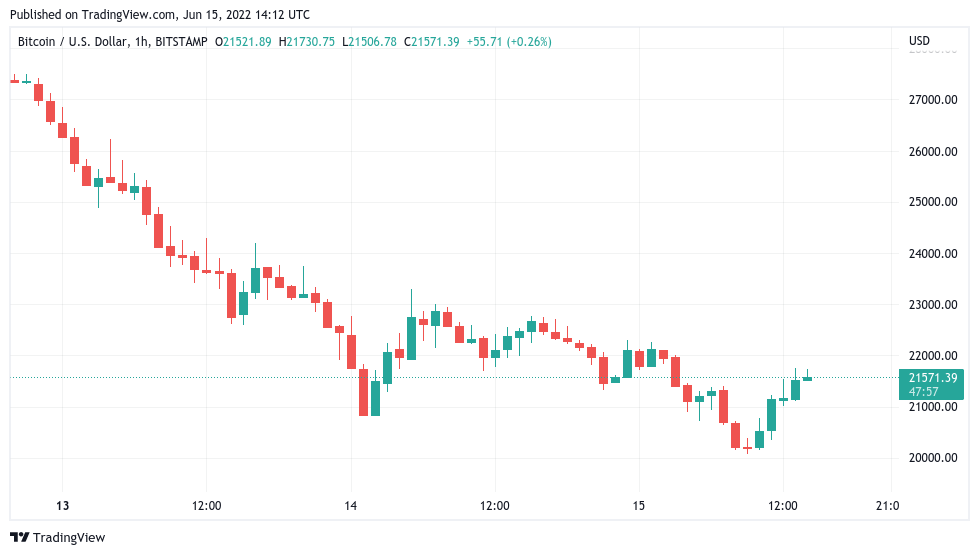Click the current price label 21571.39

click(x=933, y=378)
